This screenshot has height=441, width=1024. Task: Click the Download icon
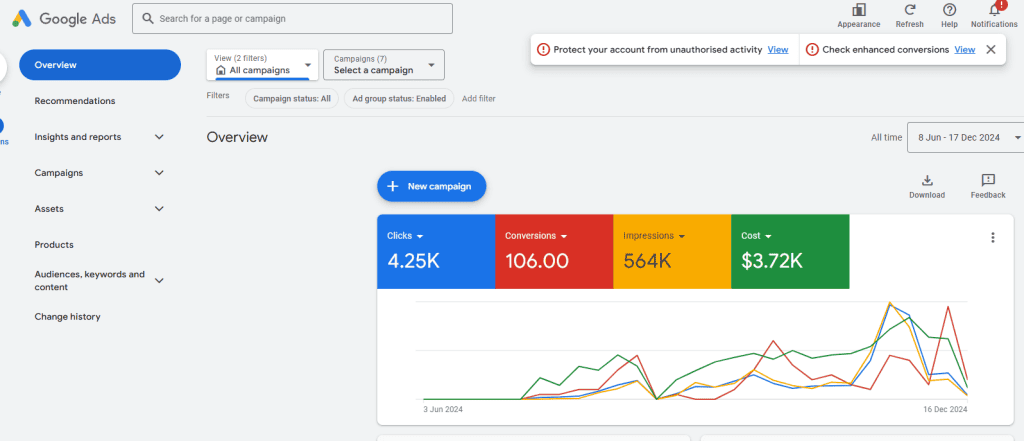point(926,181)
